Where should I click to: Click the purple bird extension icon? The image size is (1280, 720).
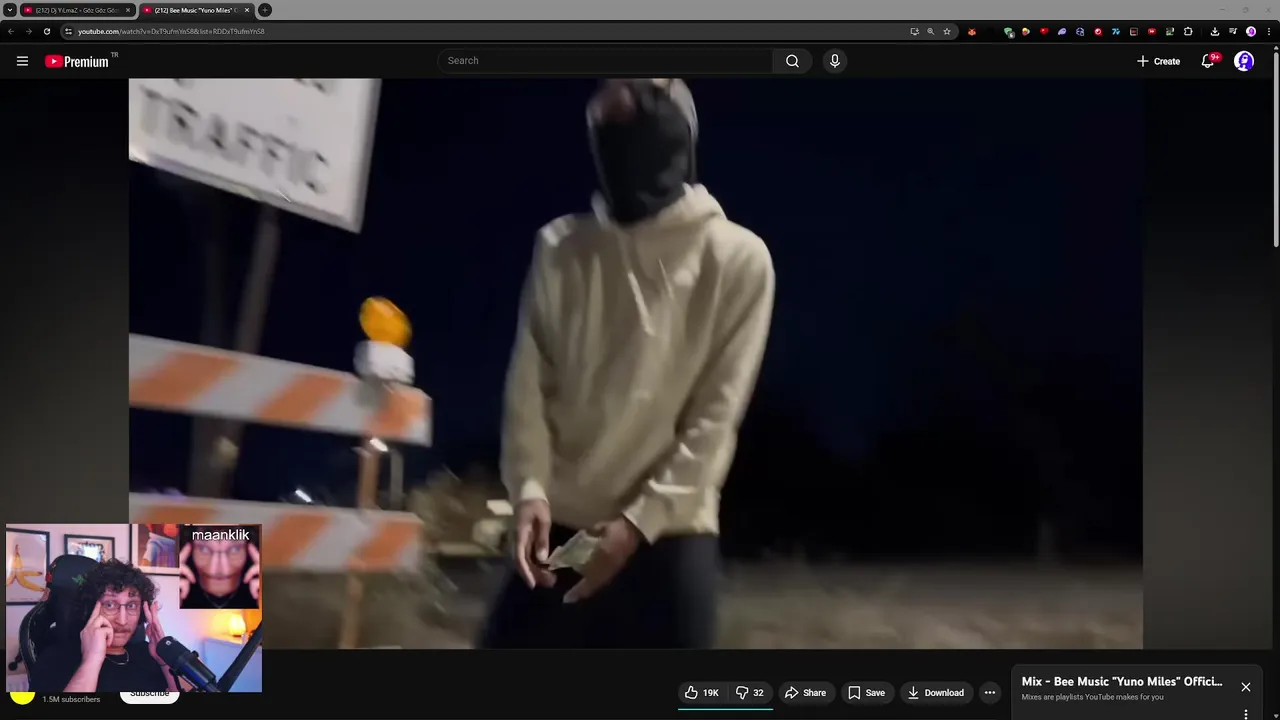[1062, 31]
